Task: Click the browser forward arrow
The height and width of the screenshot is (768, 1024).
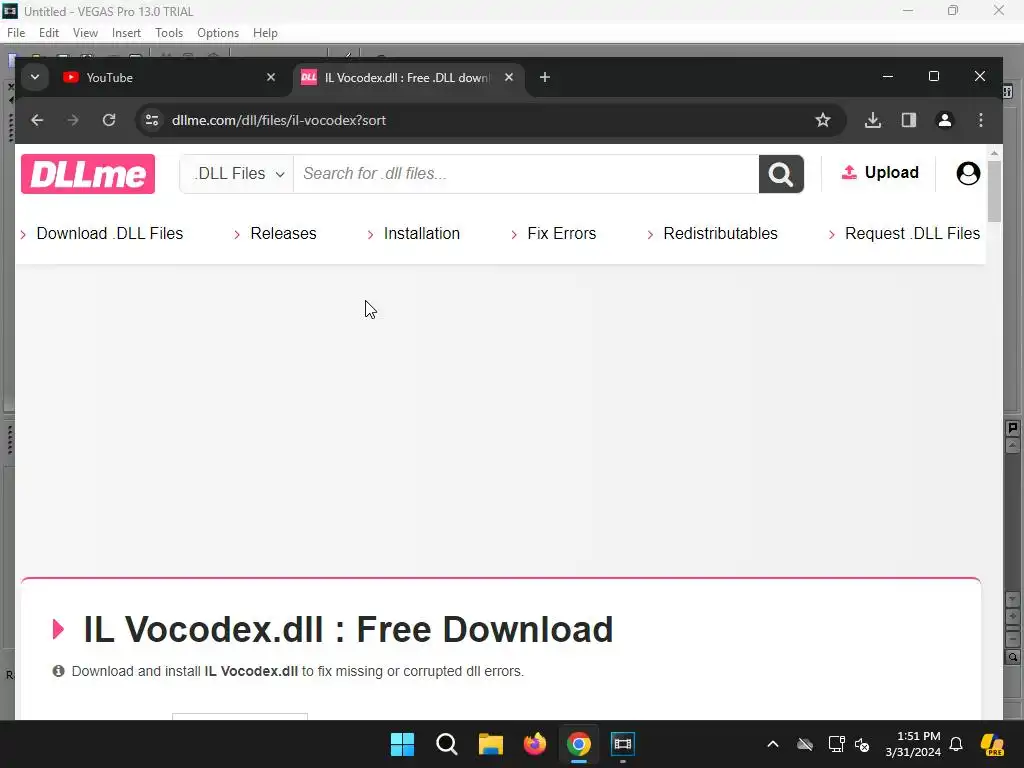Action: 73,120
